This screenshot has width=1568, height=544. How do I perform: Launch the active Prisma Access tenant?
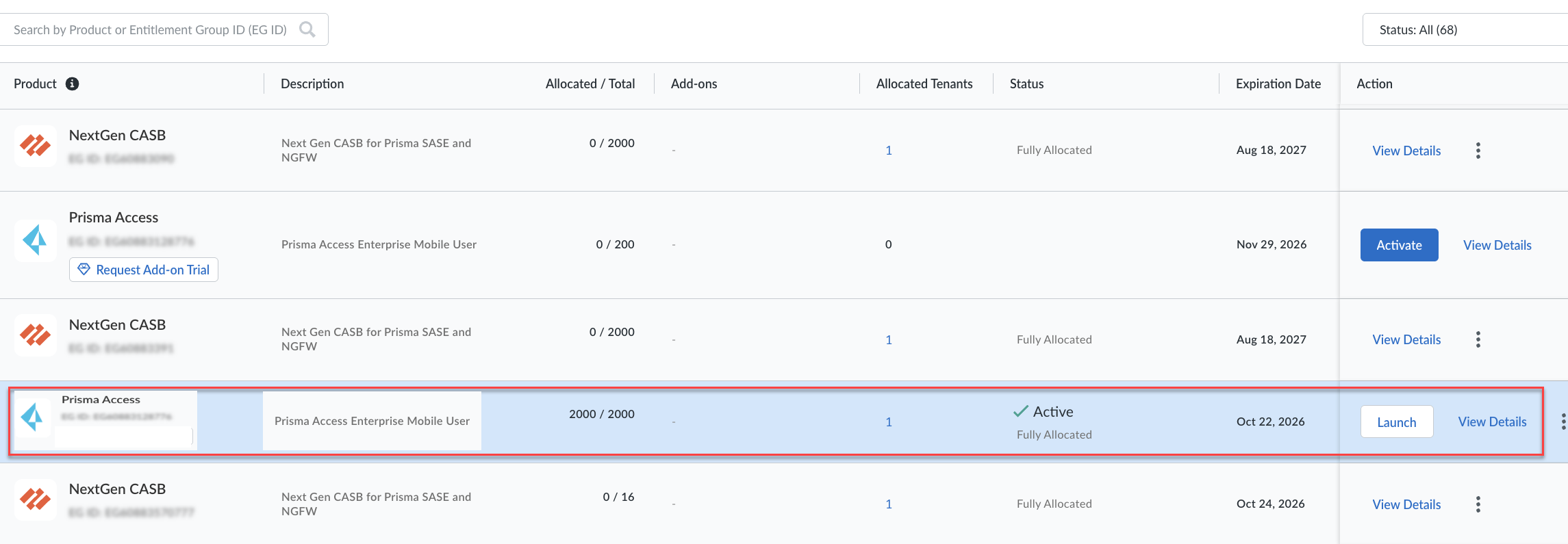(x=1396, y=422)
